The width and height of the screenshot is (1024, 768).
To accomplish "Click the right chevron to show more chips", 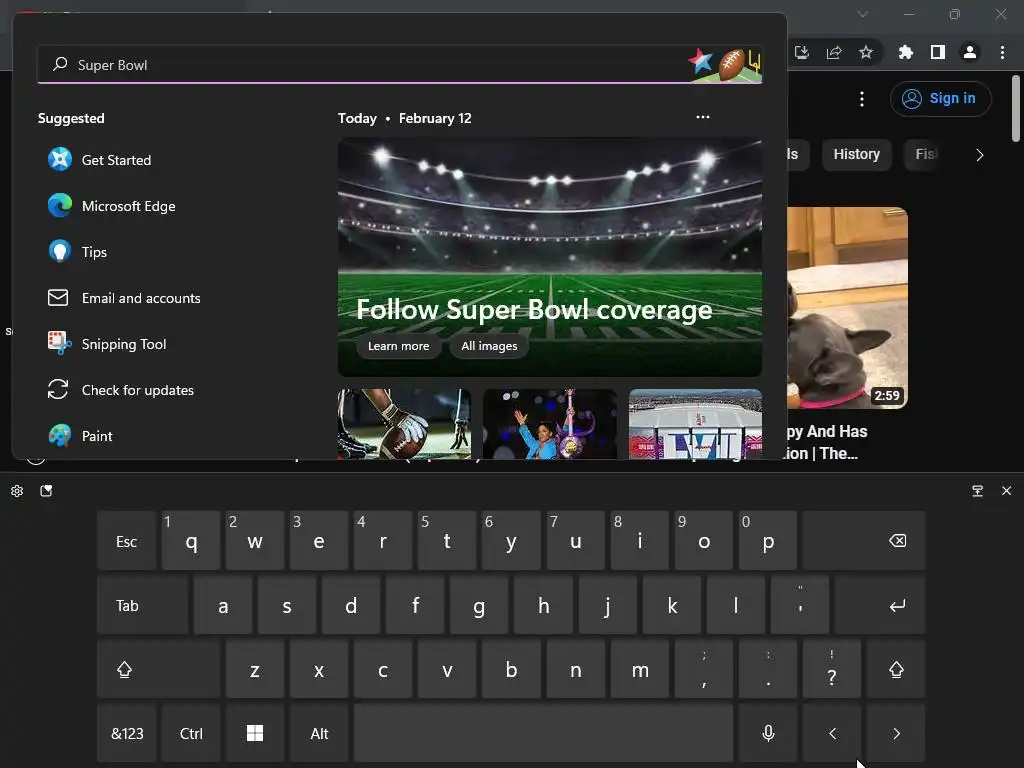I will 979,155.
